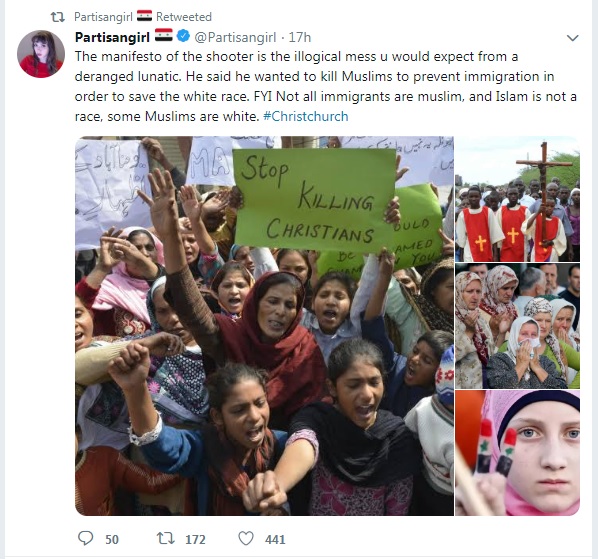The width and height of the screenshot is (598, 559).
Task: Click the bold Partisangirl display name
Action: coord(112,37)
